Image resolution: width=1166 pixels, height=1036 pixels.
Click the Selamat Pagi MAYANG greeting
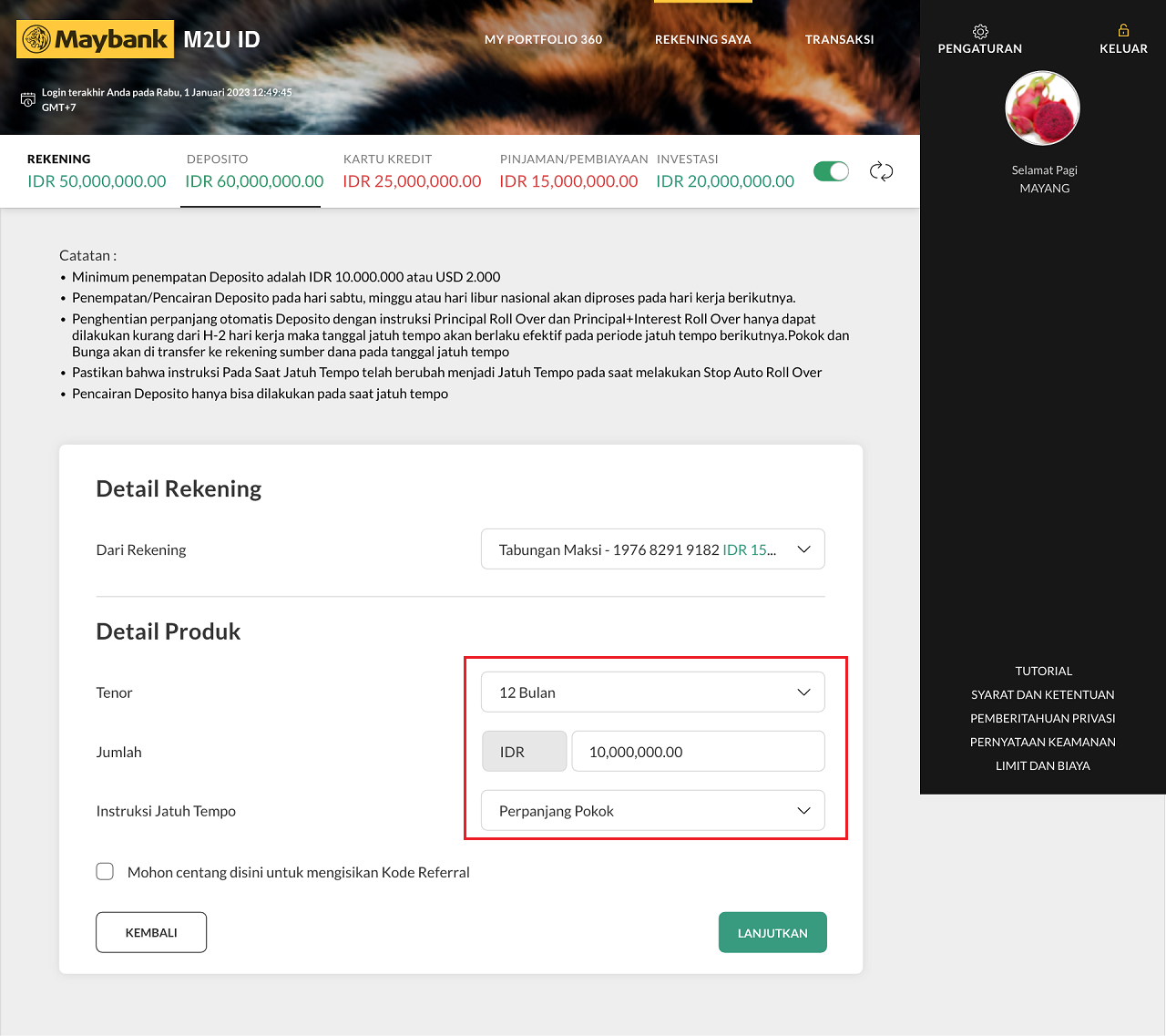pos(1045,179)
